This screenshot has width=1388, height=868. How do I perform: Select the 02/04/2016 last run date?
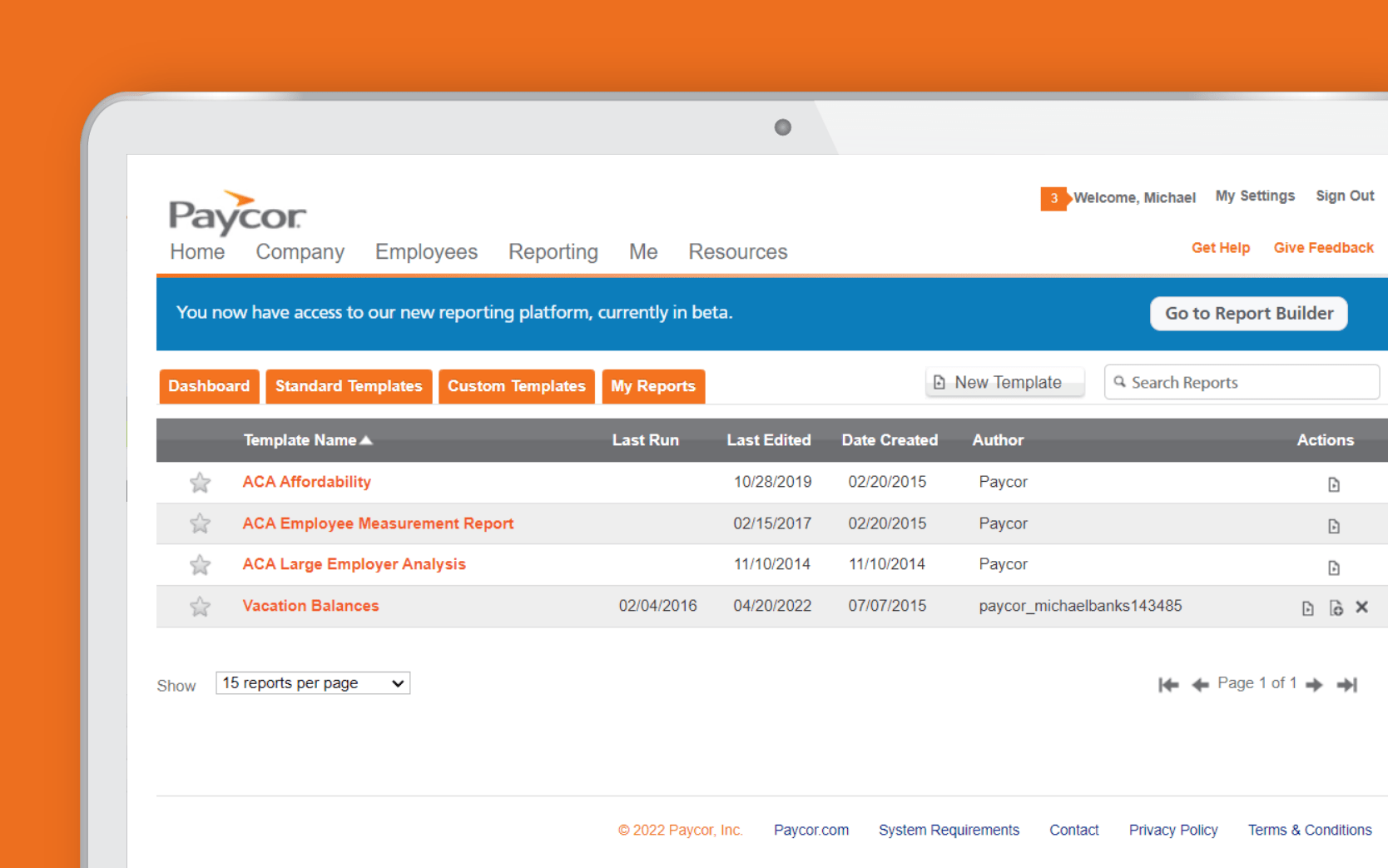click(x=657, y=606)
